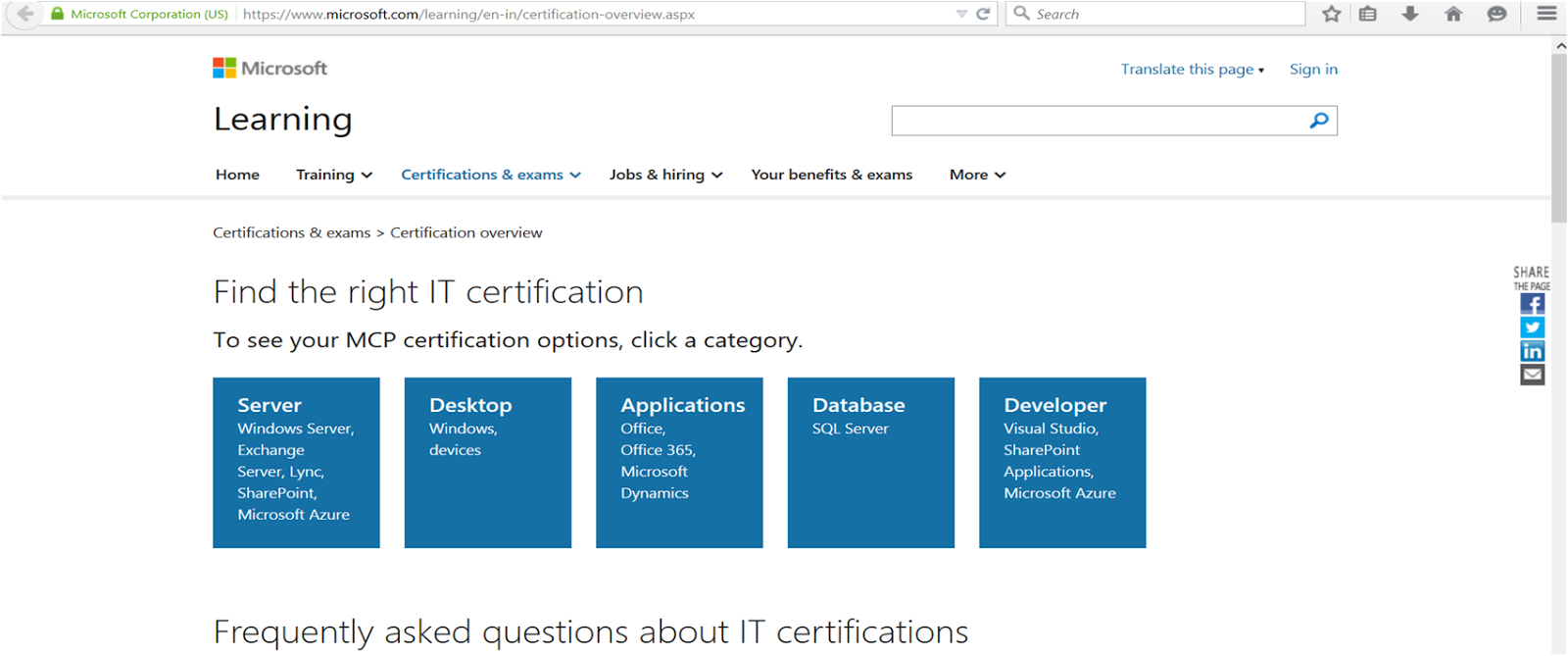Share the page on LinkedIn

tap(1533, 351)
